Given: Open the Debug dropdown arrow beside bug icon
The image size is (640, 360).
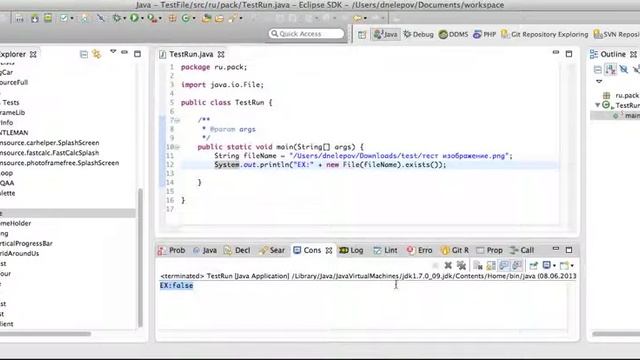Looking at the screenshot, I should tap(124, 18).
